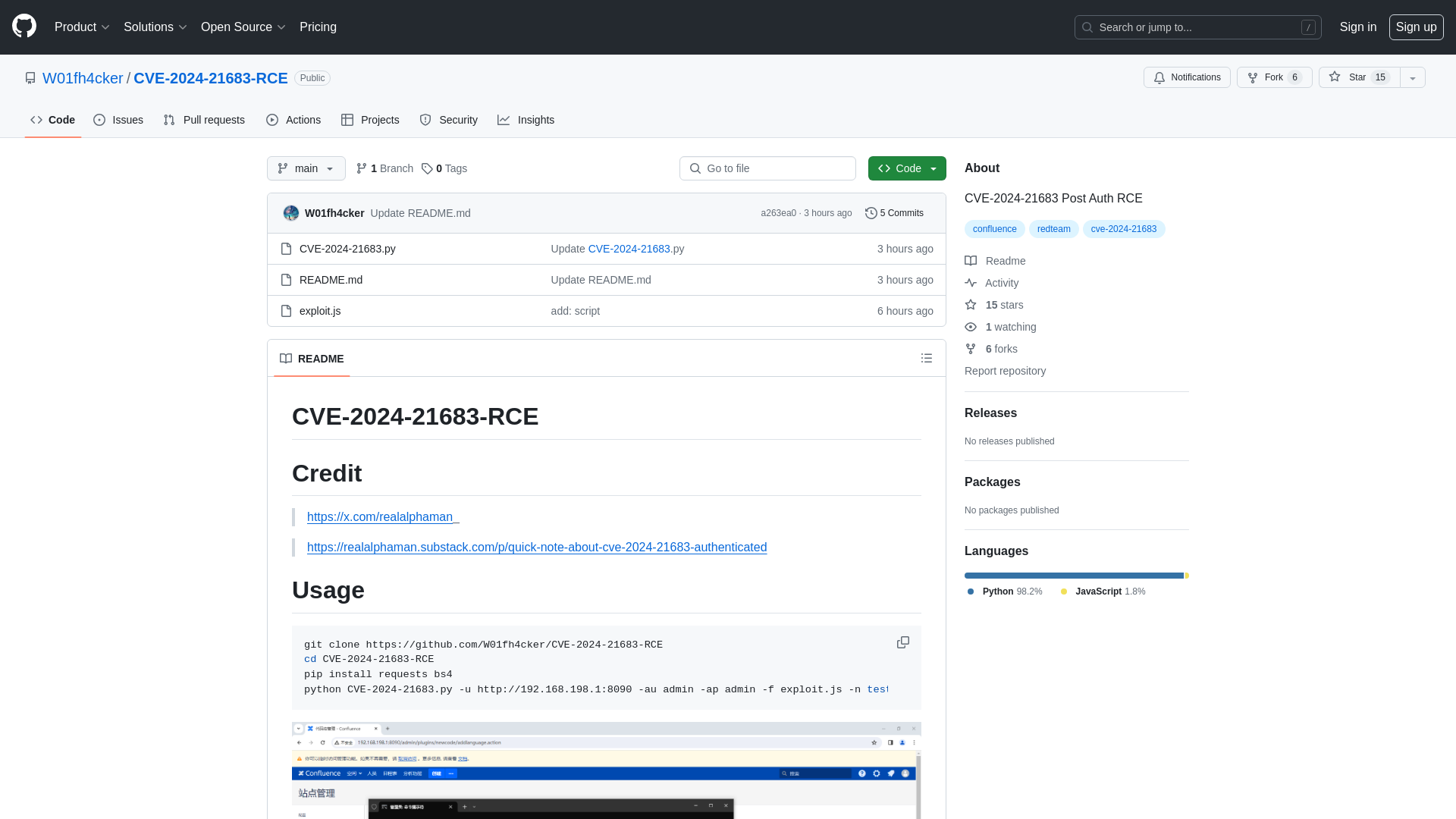Open the a263ea0 commit hash

click(778, 213)
